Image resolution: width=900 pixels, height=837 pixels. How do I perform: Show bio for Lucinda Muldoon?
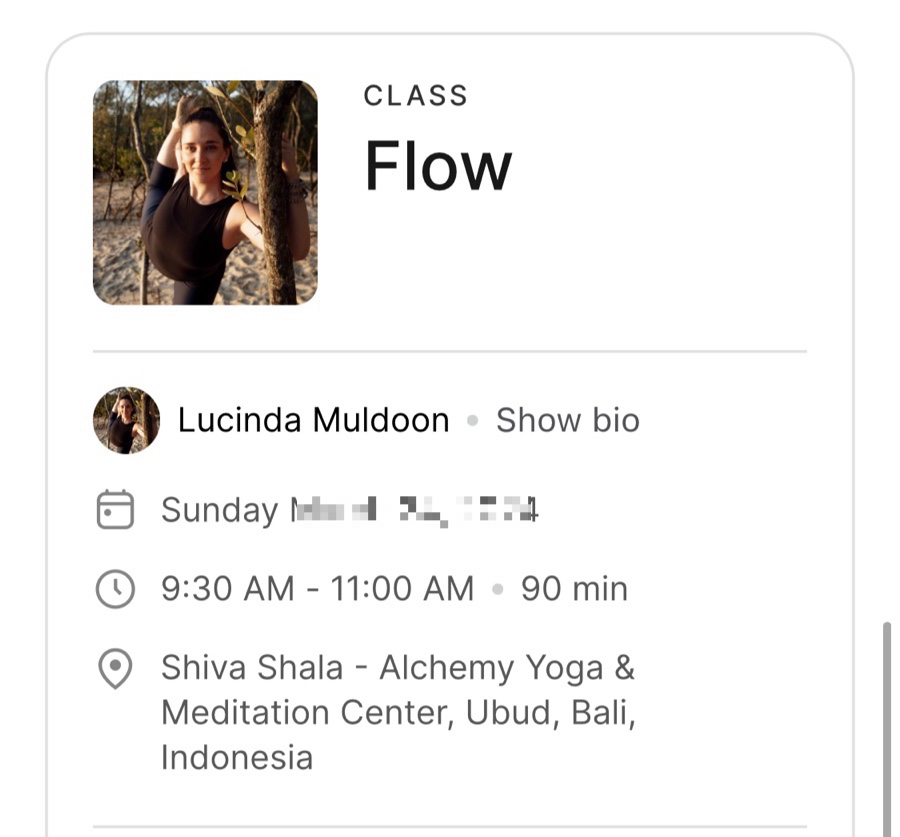click(x=568, y=420)
